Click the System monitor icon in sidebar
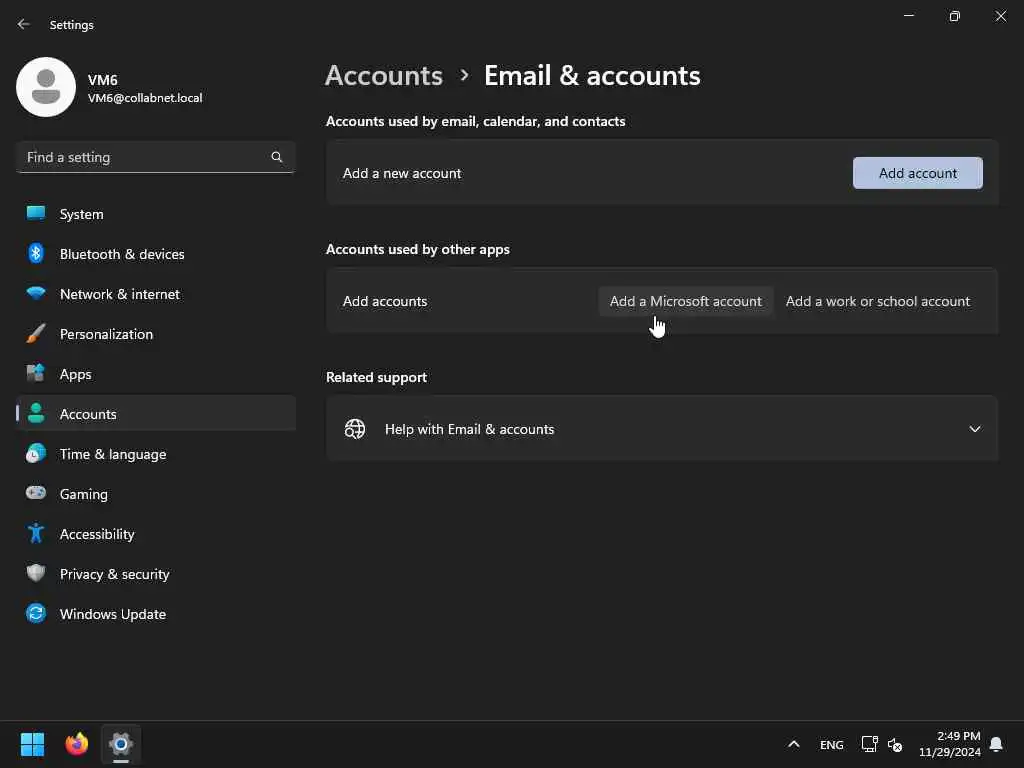This screenshot has width=1024, height=768. pos(36,213)
